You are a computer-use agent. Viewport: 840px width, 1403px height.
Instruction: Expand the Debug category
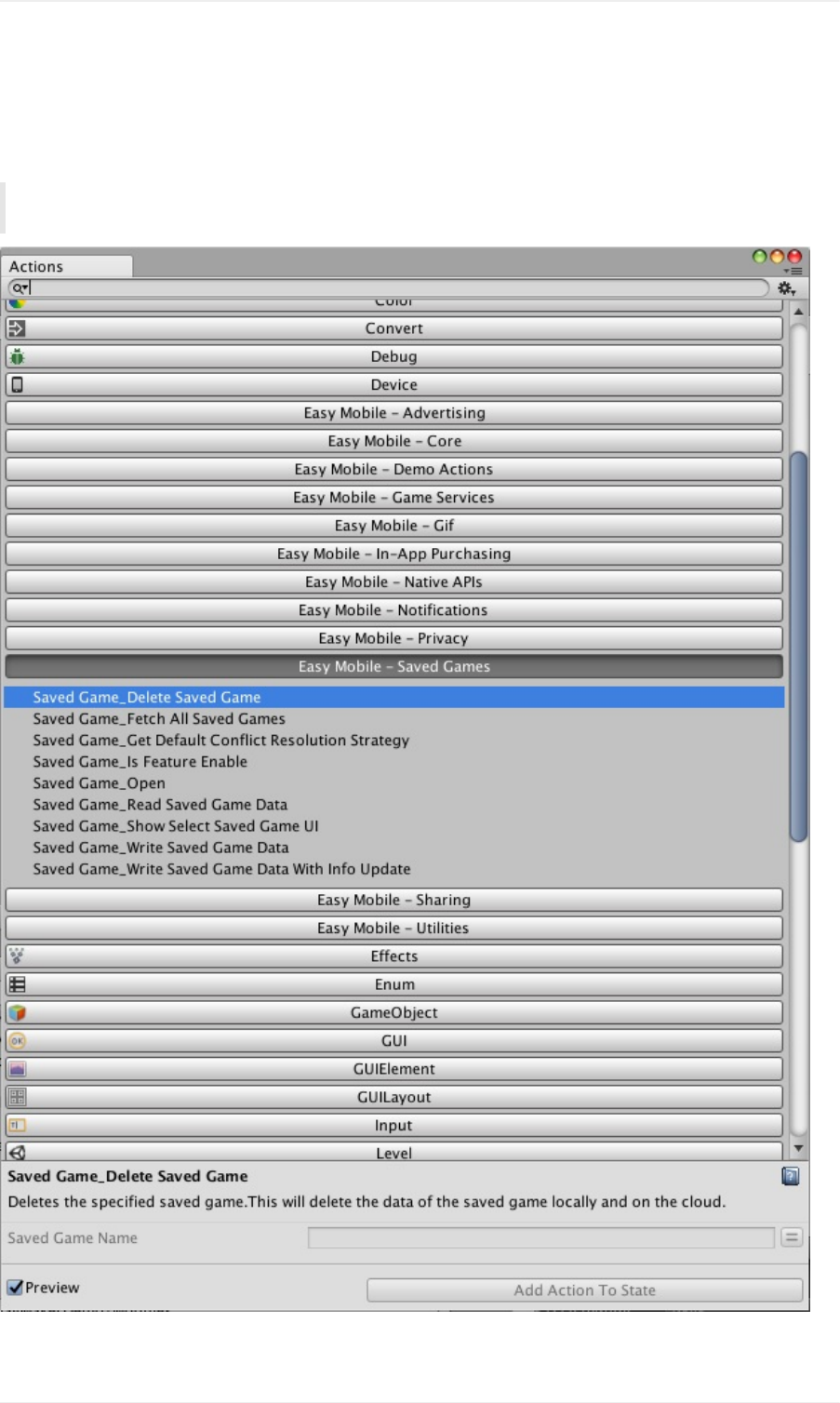point(393,356)
